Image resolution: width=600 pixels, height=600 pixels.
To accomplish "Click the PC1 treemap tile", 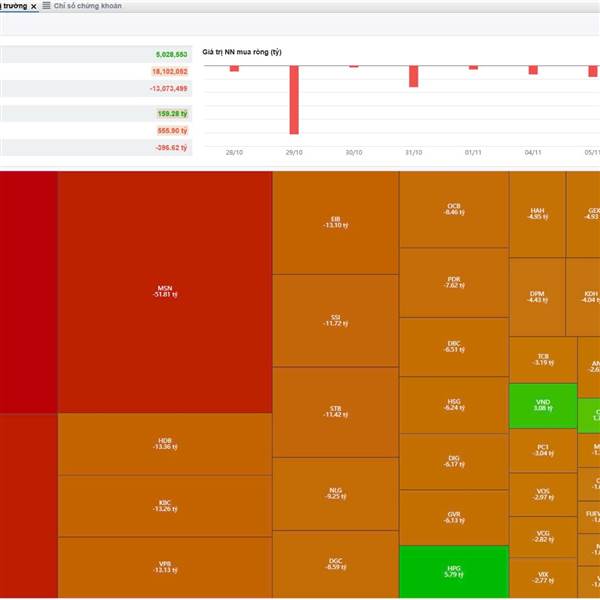I will point(543,450).
